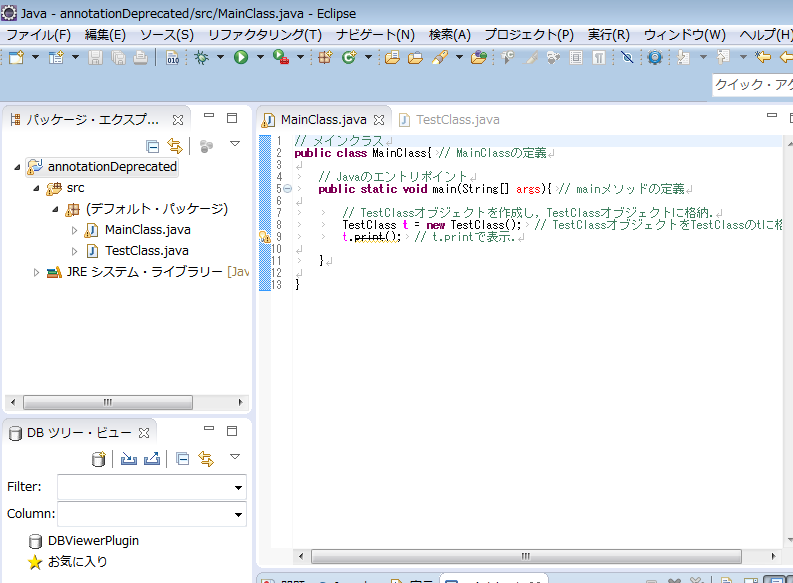Click the New Java Package icon

pyautogui.click(x=325, y=58)
